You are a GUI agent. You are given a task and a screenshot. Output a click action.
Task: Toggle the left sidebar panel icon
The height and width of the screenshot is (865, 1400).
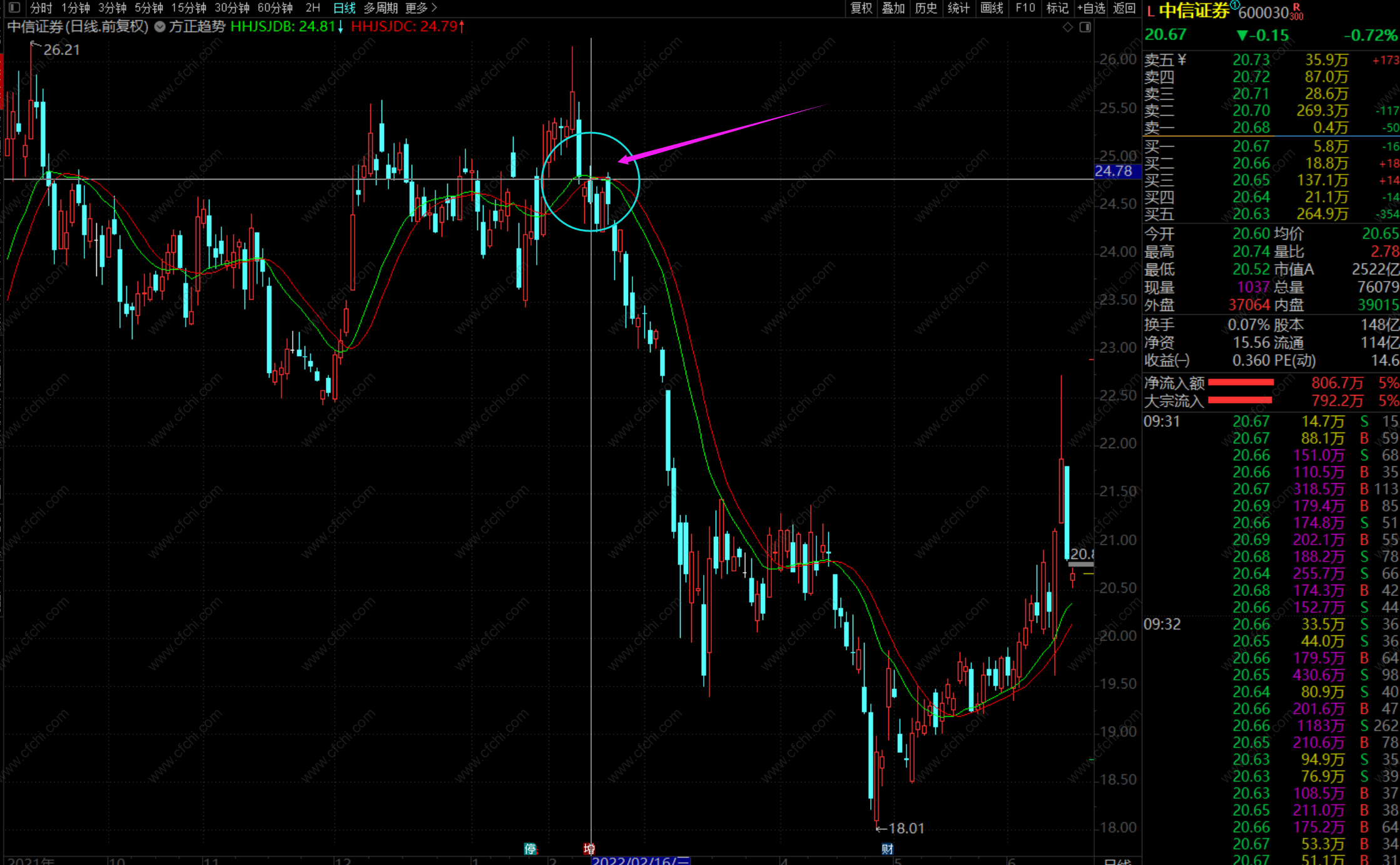(14, 8)
